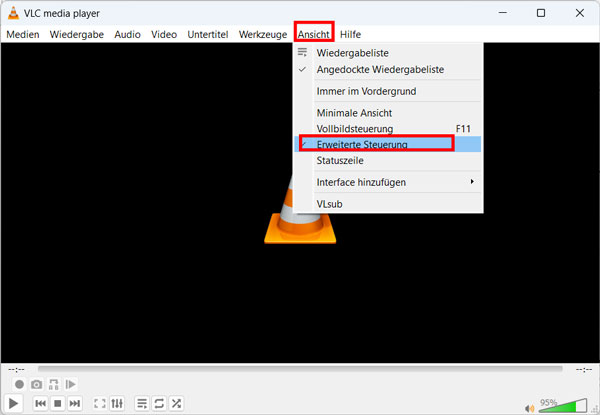Click the playback seek bar
Screen dimensions: 600x415
[x=300, y=369]
